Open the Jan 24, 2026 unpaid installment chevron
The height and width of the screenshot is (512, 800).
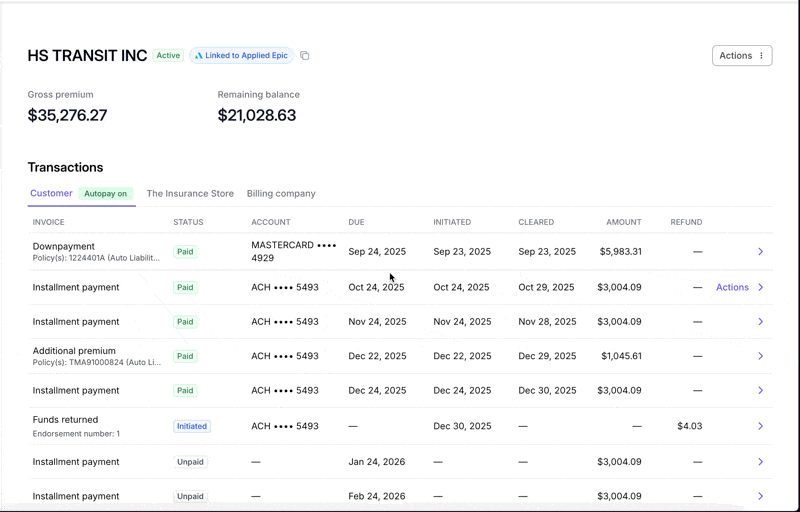[760, 462]
